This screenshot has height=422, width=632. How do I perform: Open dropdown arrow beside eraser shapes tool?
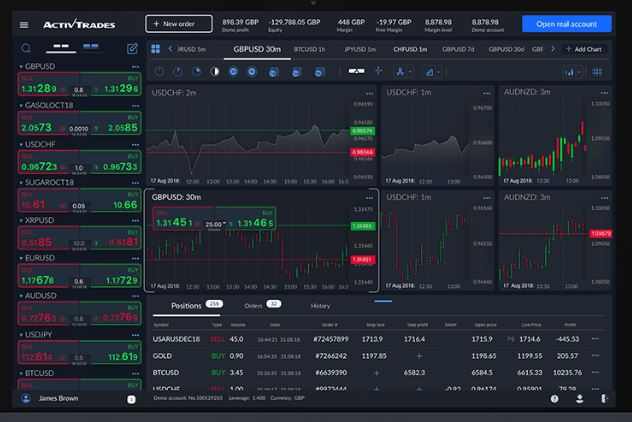[439, 73]
